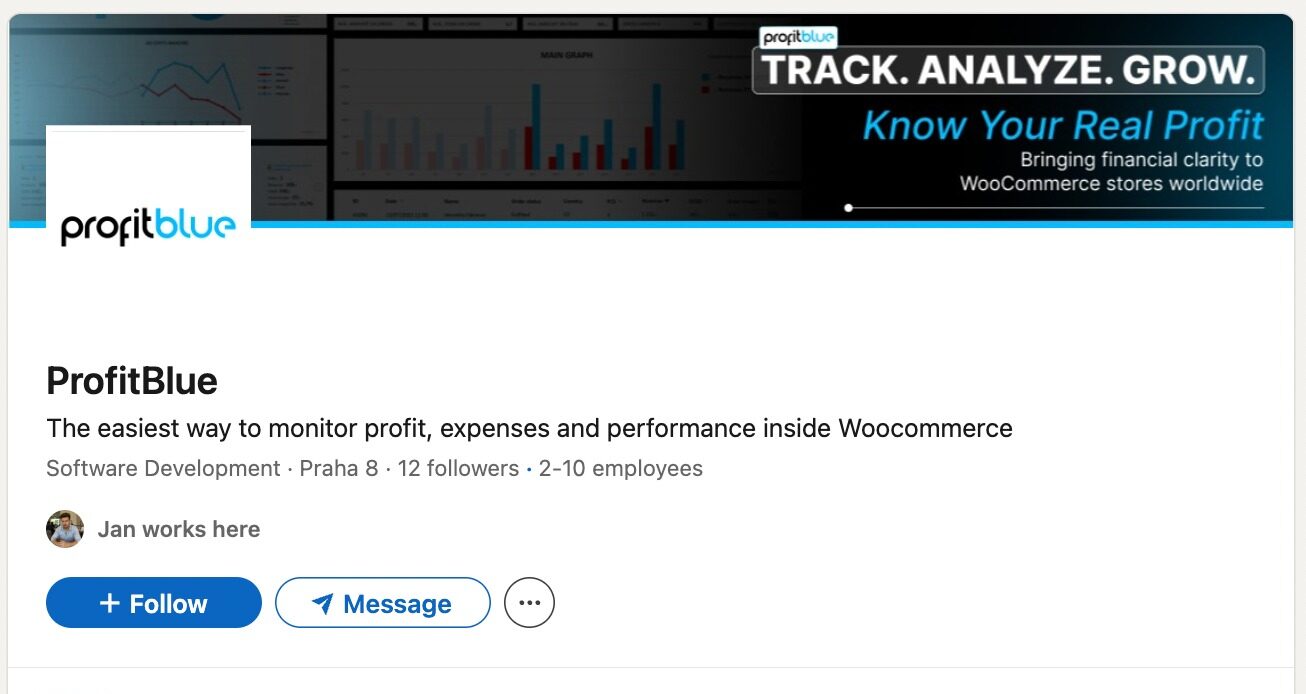Screen dimensions: 1306x694
Task: Open the "Jan works here" connection link
Action: coord(179,529)
